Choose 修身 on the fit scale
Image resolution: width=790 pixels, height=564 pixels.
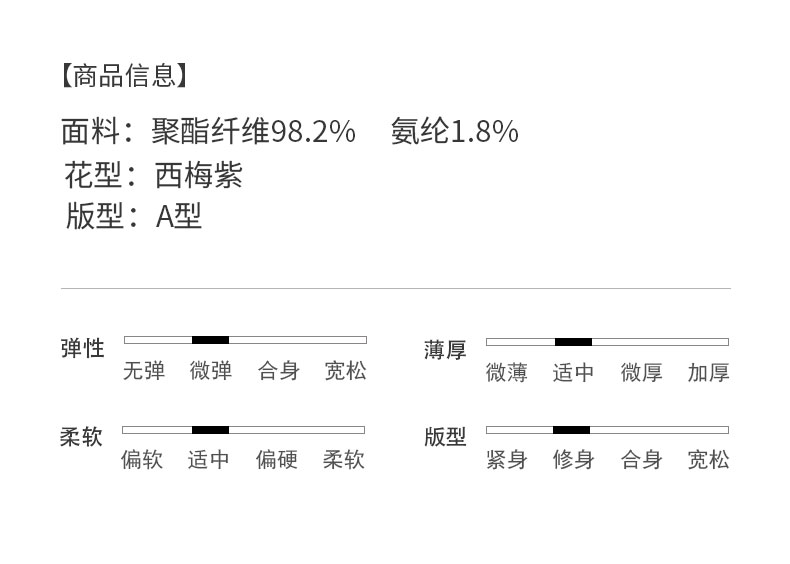pos(573,460)
